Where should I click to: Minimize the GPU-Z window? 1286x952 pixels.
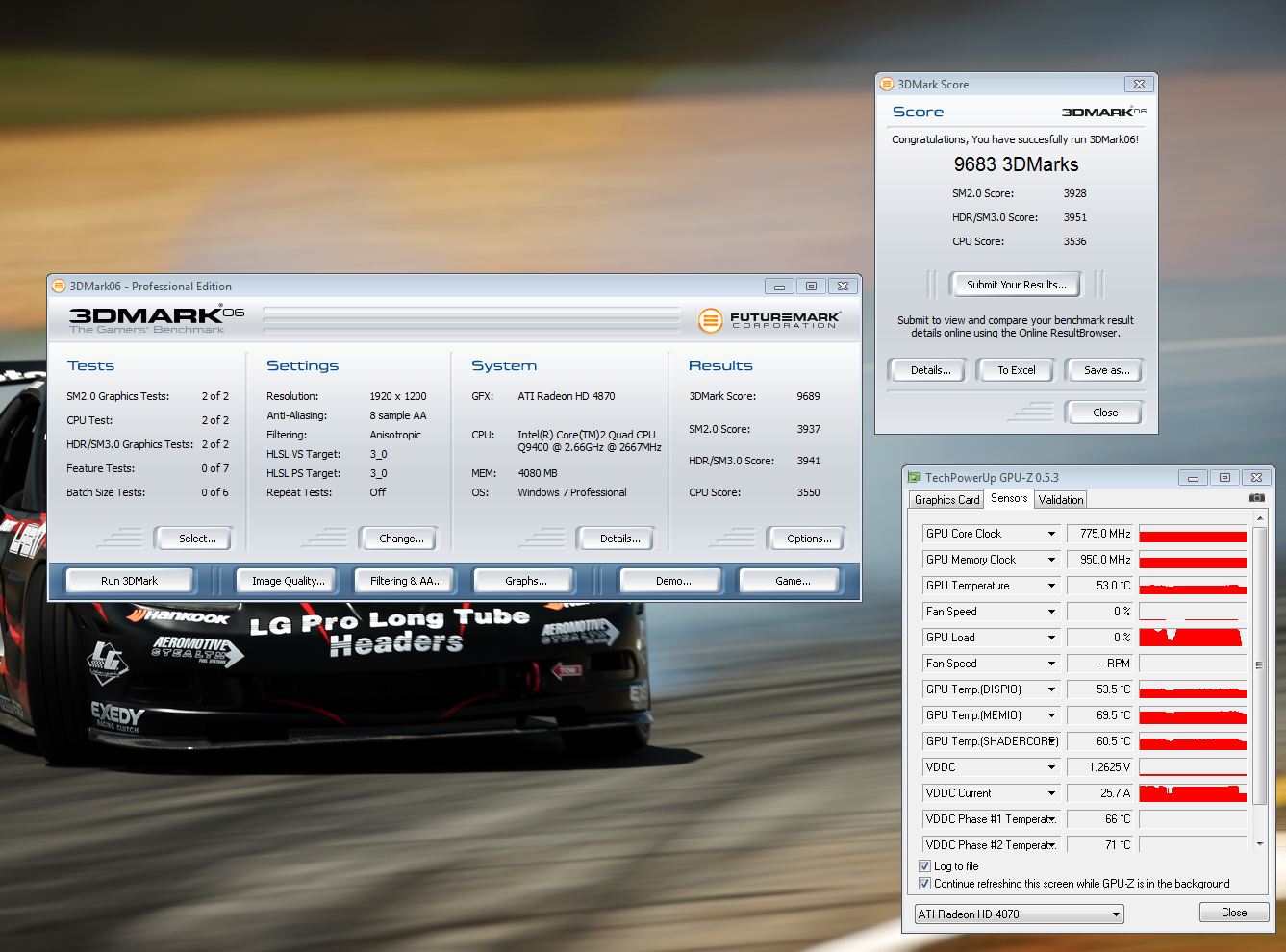[x=1193, y=477]
